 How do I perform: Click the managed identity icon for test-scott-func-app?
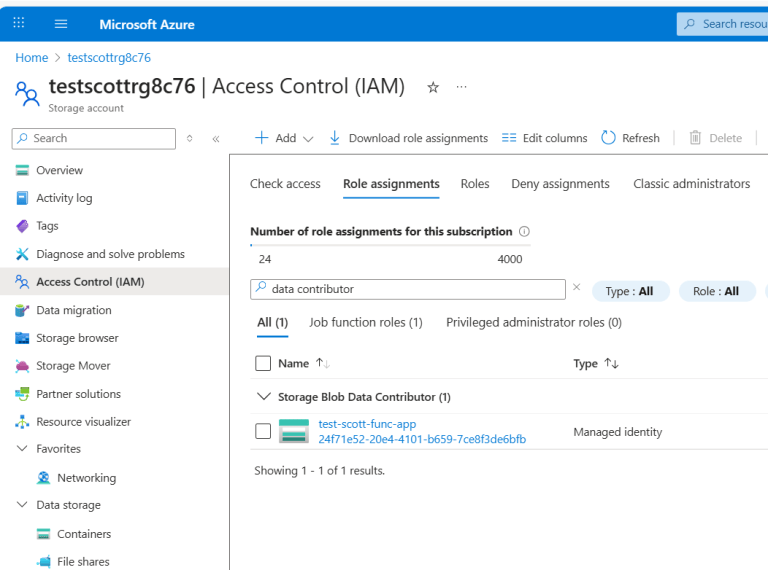(294, 431)
